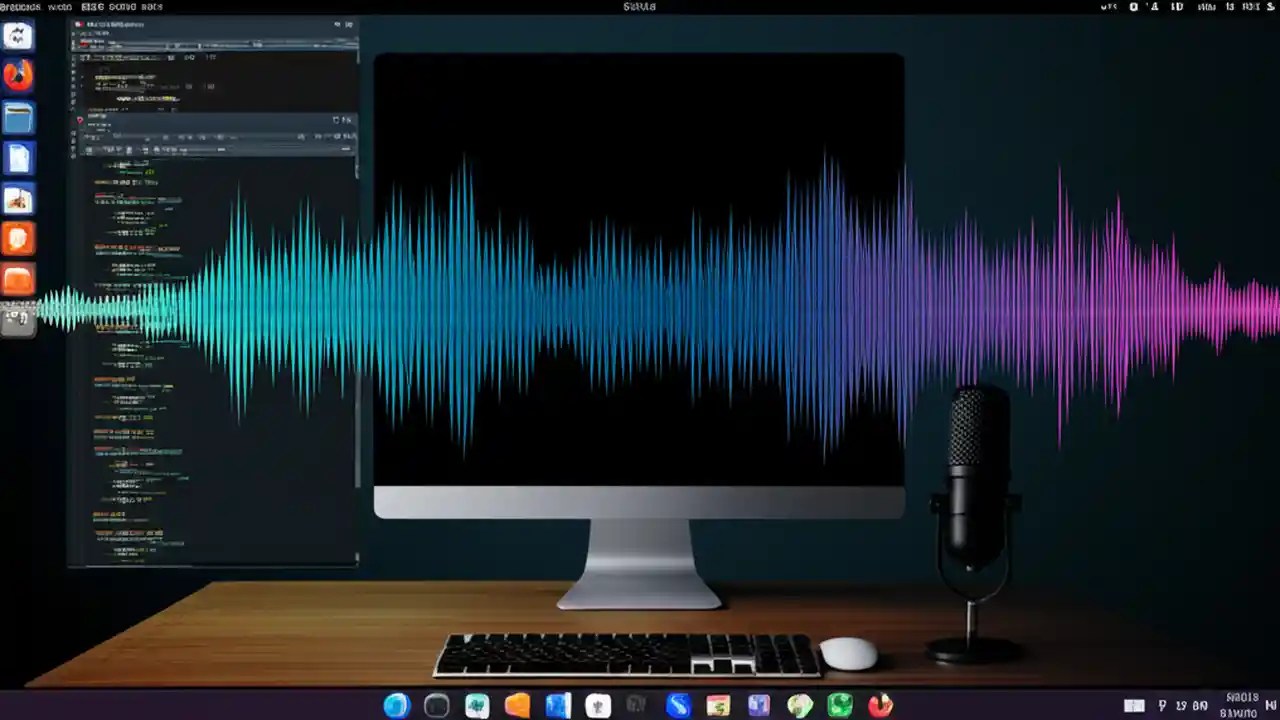Select the document file icon in the dock

[18, 157]
